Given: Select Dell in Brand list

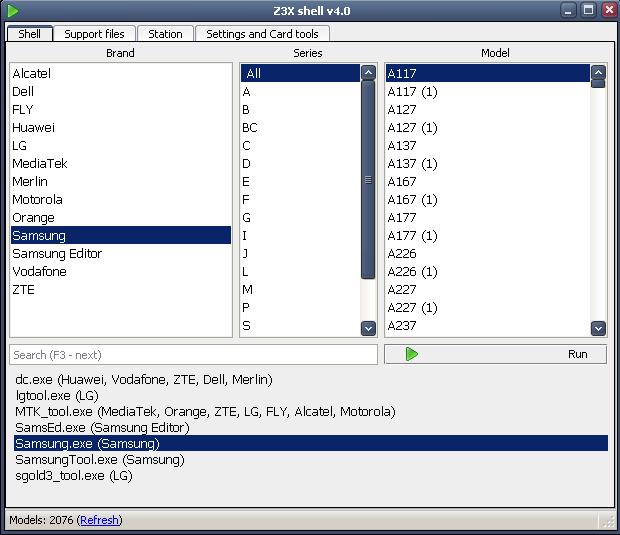Looking at the screenshot, I should click(121, 91).
